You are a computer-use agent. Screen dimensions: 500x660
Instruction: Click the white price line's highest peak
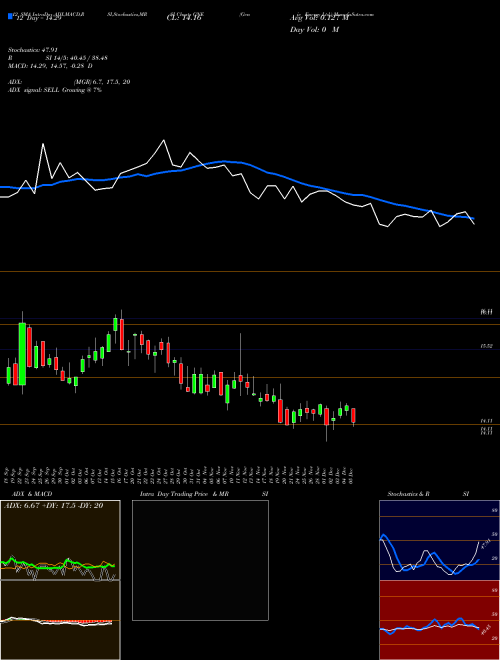[164, 141]
